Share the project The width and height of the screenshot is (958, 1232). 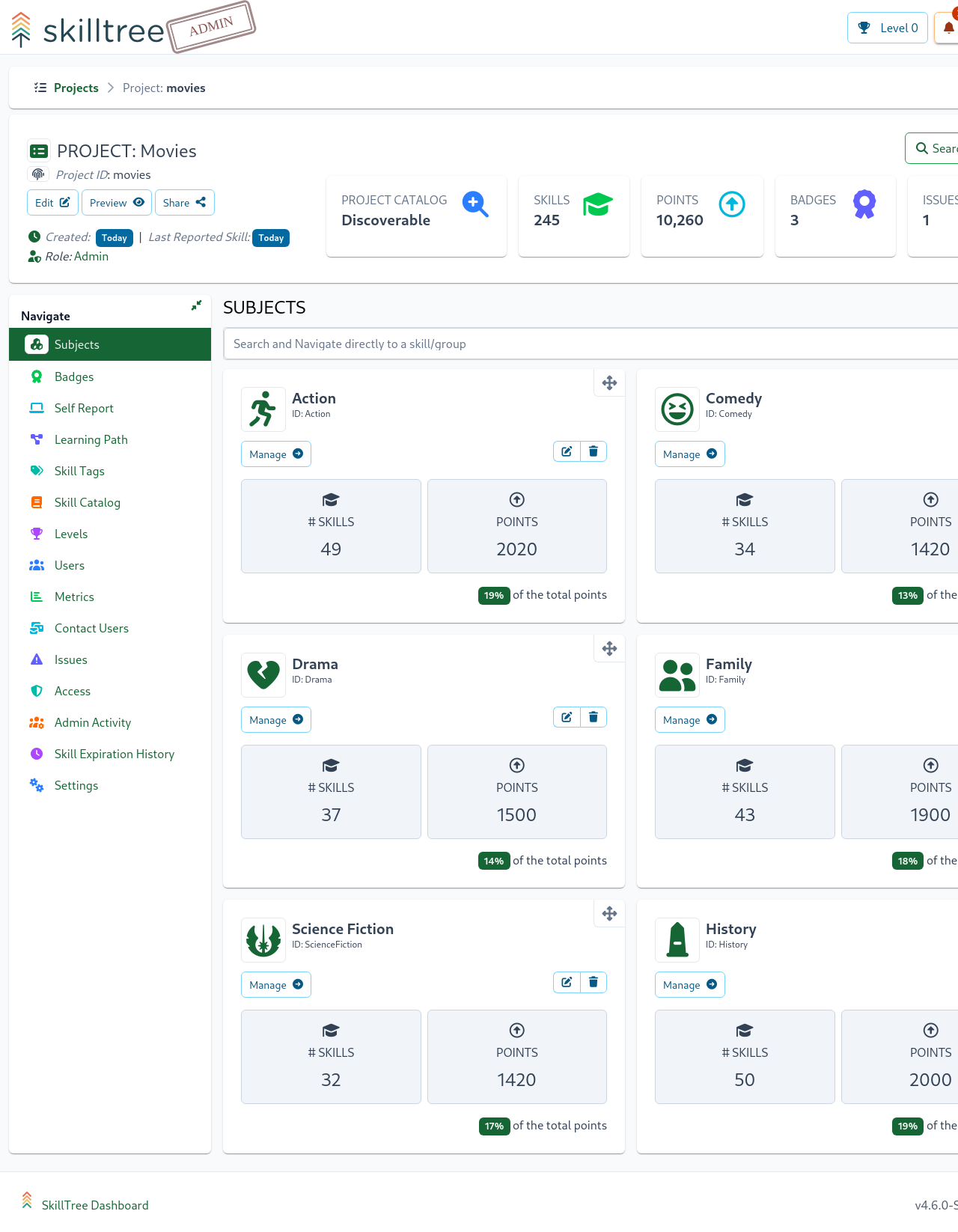184,203
